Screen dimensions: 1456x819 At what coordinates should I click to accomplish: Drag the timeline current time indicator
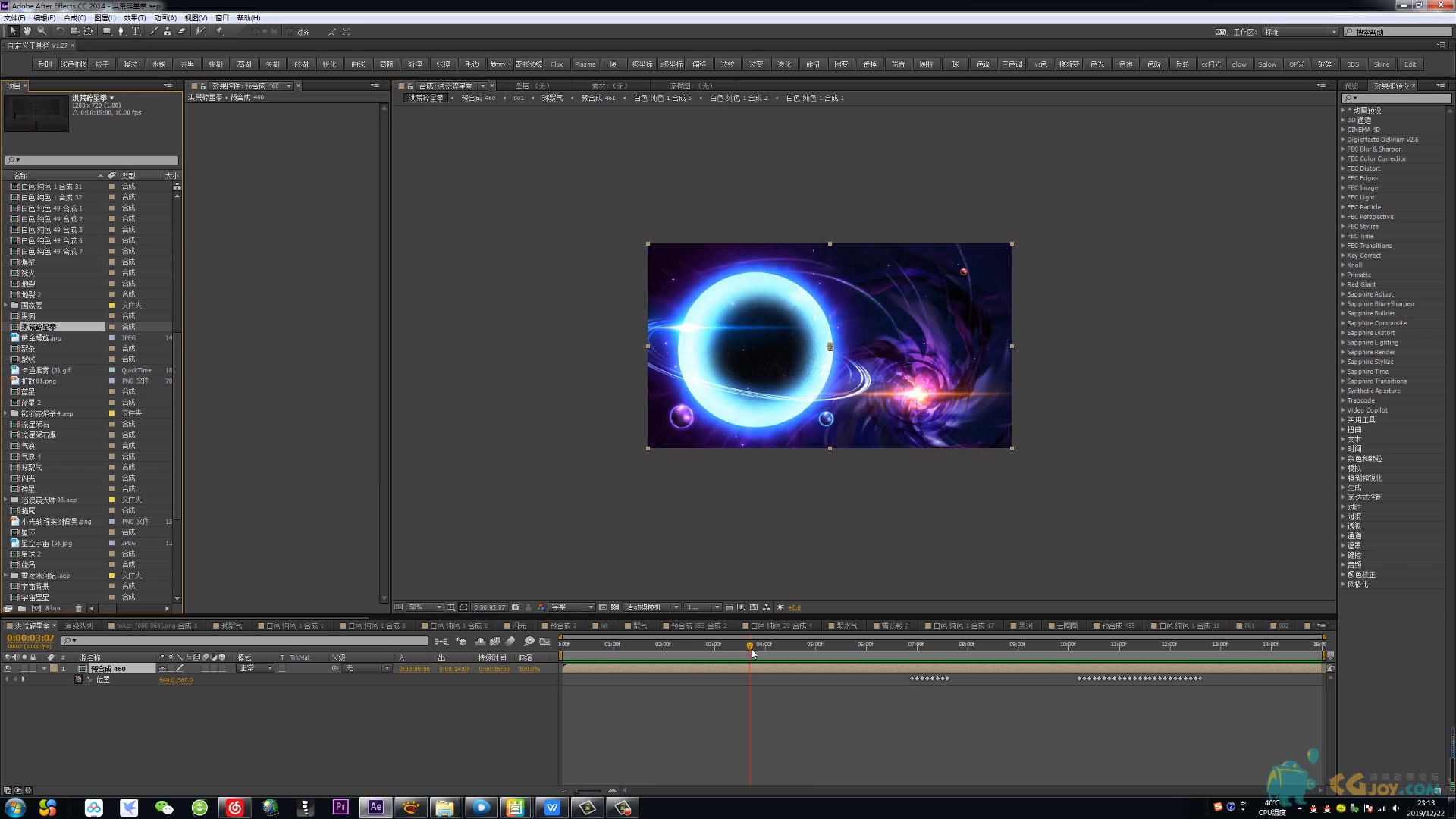[x=749, y=644]
